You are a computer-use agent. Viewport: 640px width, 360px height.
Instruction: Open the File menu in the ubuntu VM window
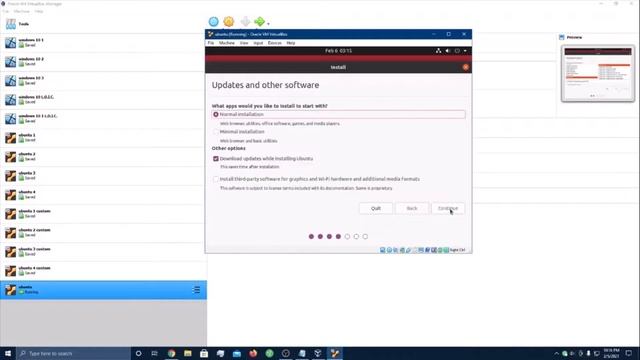[211, 43]
